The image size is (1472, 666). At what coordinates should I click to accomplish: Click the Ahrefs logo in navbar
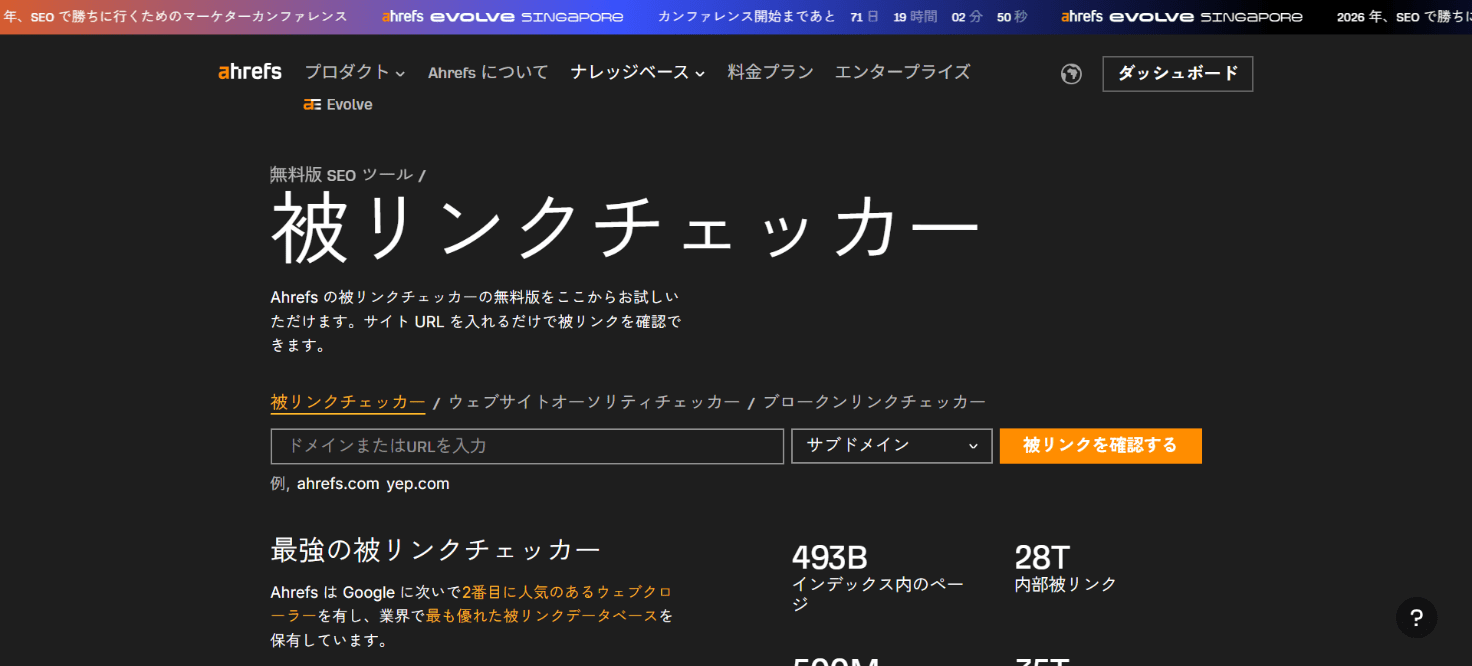(x=250, y=72)
